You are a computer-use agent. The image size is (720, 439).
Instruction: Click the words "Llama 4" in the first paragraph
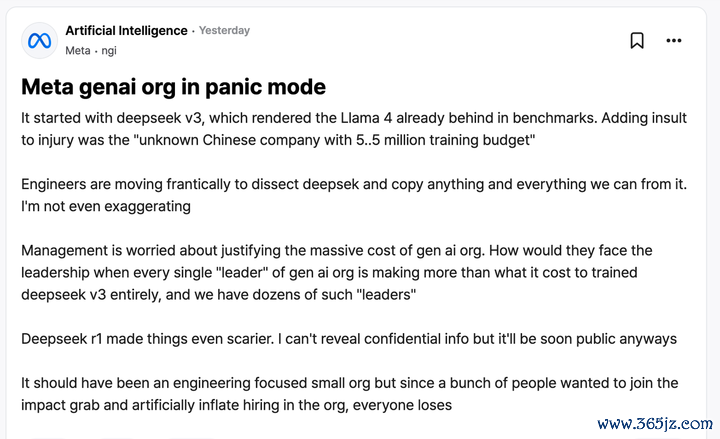tap(366, 118)
